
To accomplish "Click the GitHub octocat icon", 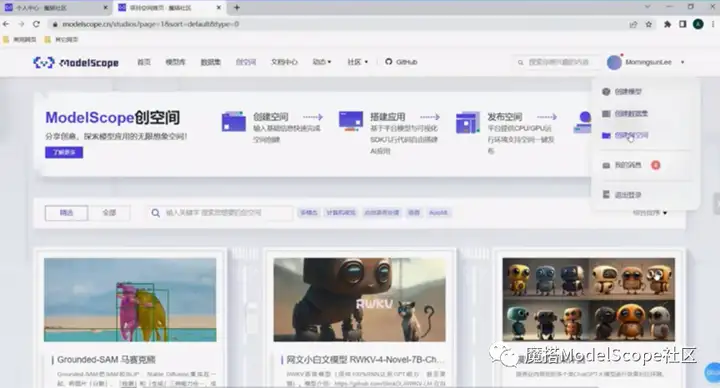I will [x=388, y=62].
